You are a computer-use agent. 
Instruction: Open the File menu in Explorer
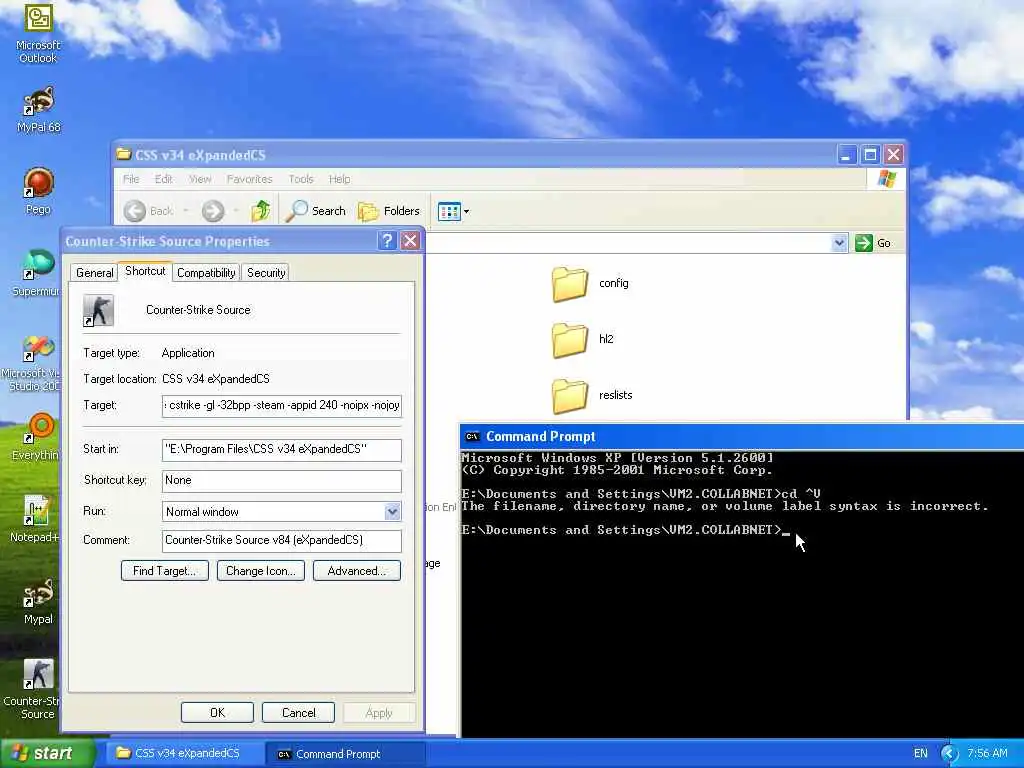(131, 179)
